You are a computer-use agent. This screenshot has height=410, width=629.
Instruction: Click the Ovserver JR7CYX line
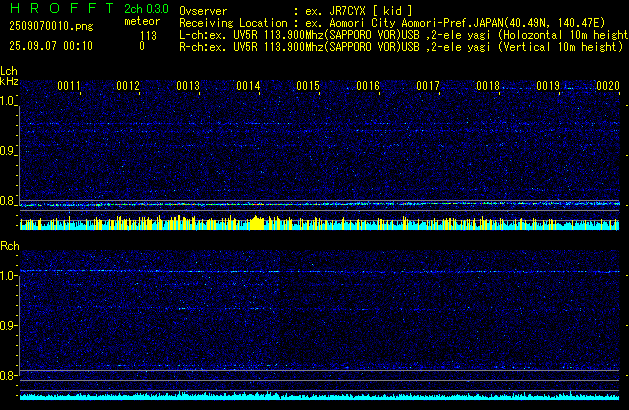[x=296, y=11]
